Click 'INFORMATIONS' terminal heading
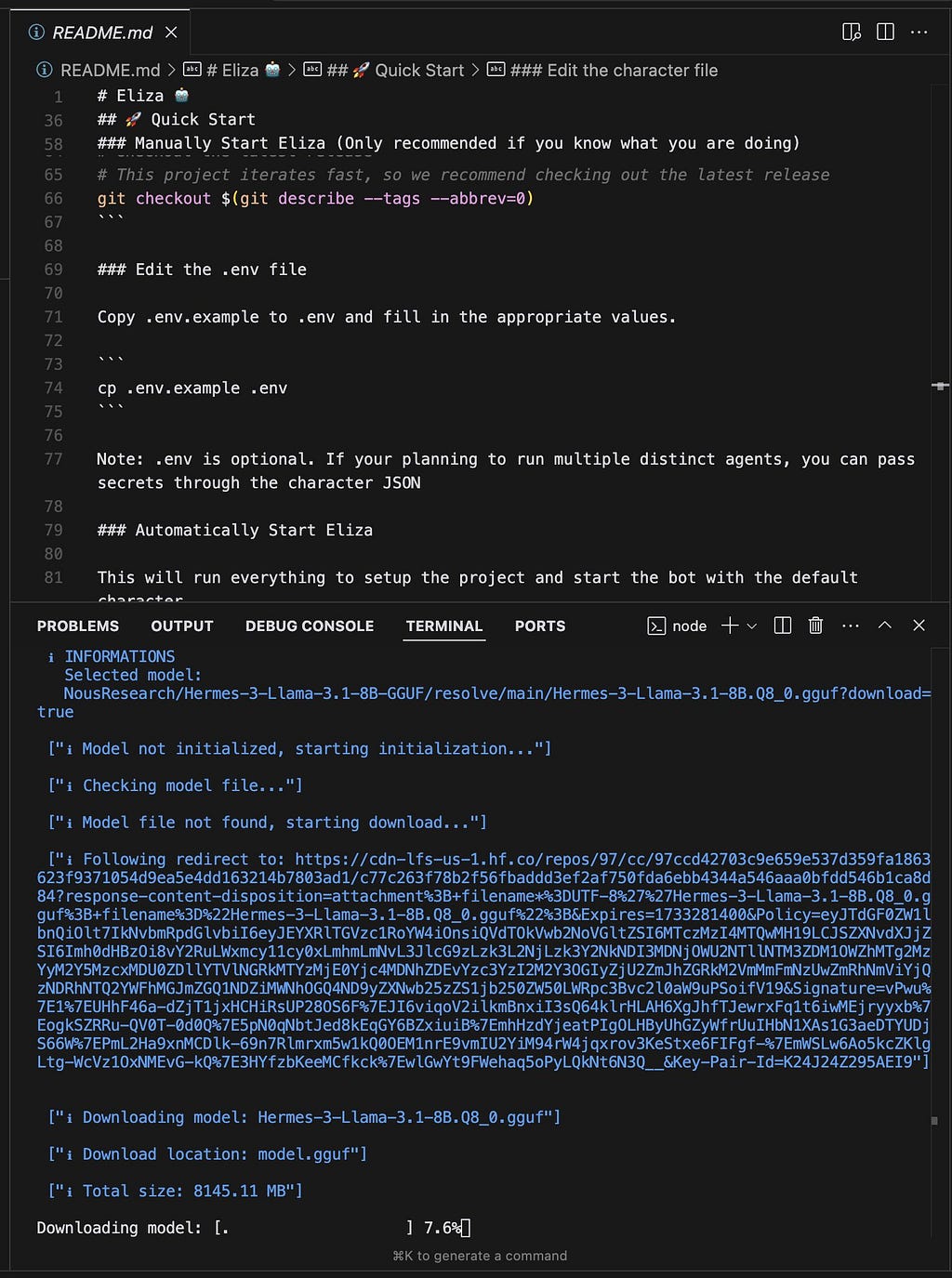This screenshot has height=1278, width=952. 119,656
